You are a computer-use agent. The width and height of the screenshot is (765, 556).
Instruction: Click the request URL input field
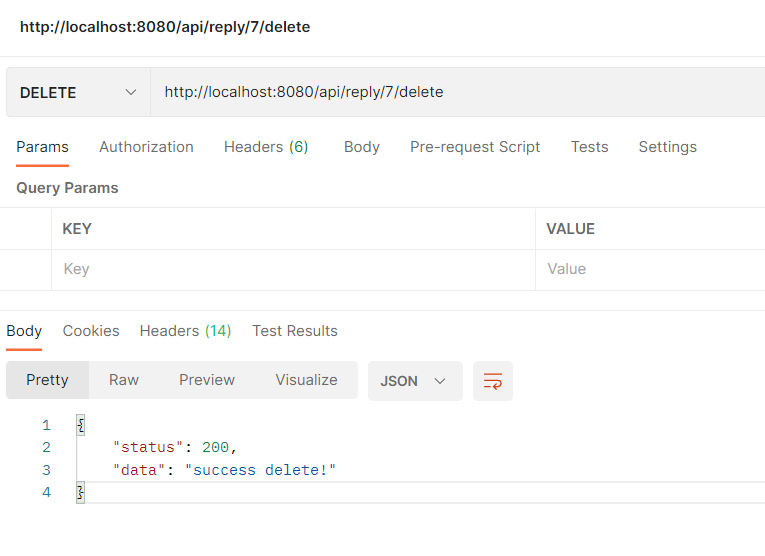pyautogui.click(x=458, y=92)
